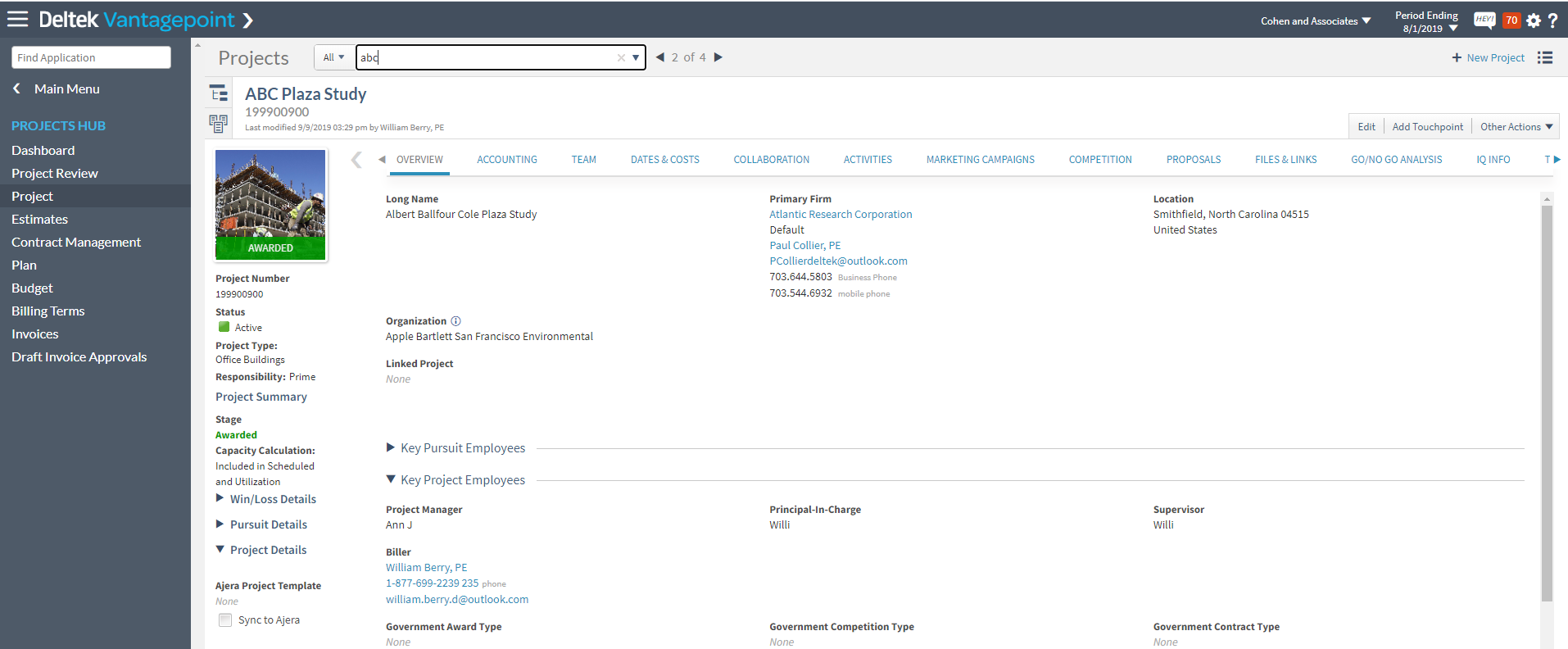
Task: Open the project list view icon
Action: (x=1545, y=57)
